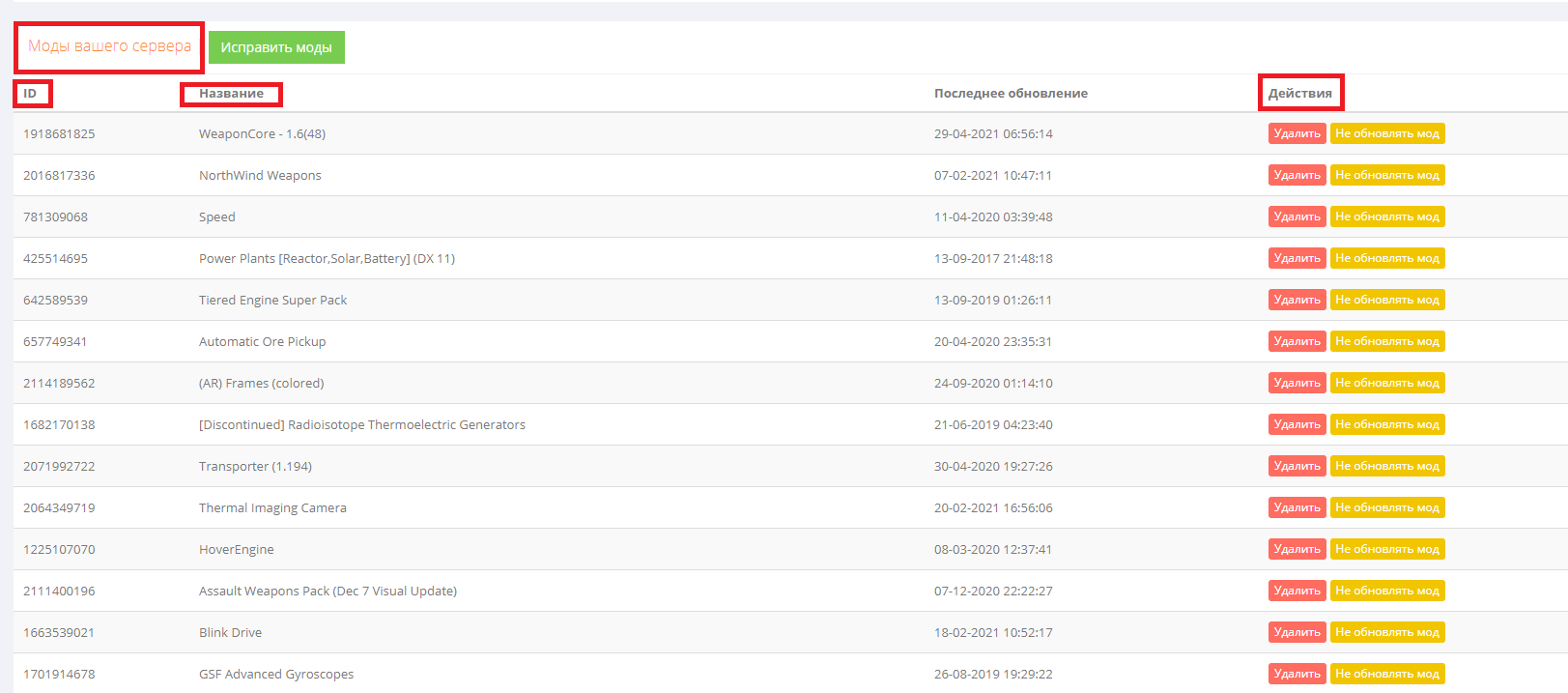Screen dimensions: 1568x693
Task: Click update date 29-04-2021 06:56:14
Action: click(x=993, y=134)
